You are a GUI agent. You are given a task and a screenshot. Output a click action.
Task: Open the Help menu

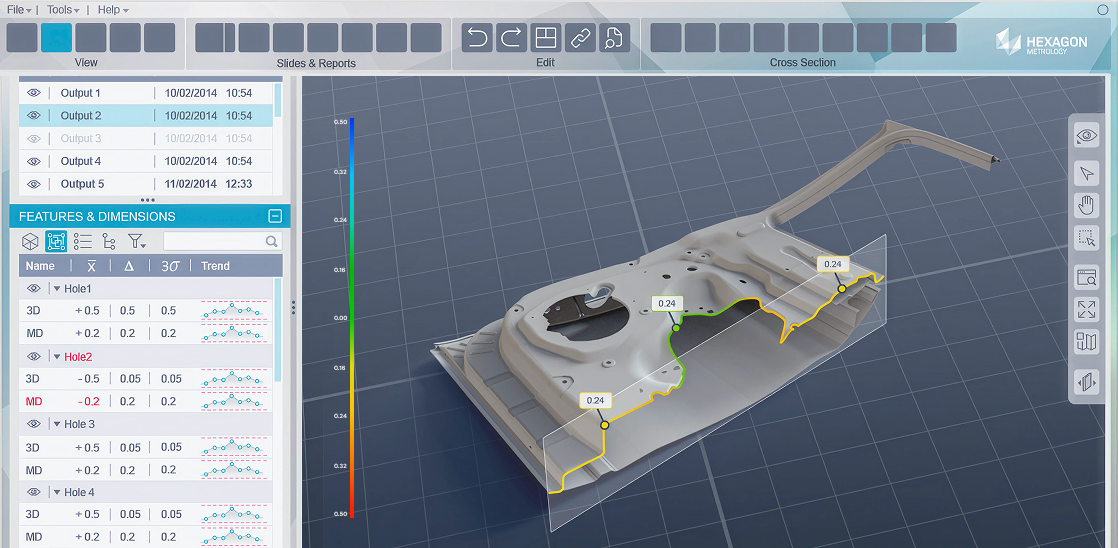tap(113, 10)
